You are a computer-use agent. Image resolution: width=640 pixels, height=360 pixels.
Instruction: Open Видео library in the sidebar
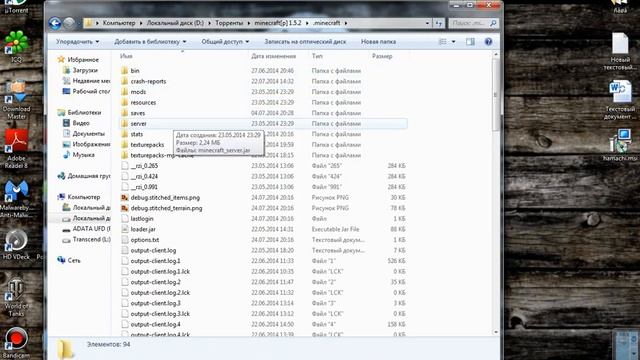[81, 123]
